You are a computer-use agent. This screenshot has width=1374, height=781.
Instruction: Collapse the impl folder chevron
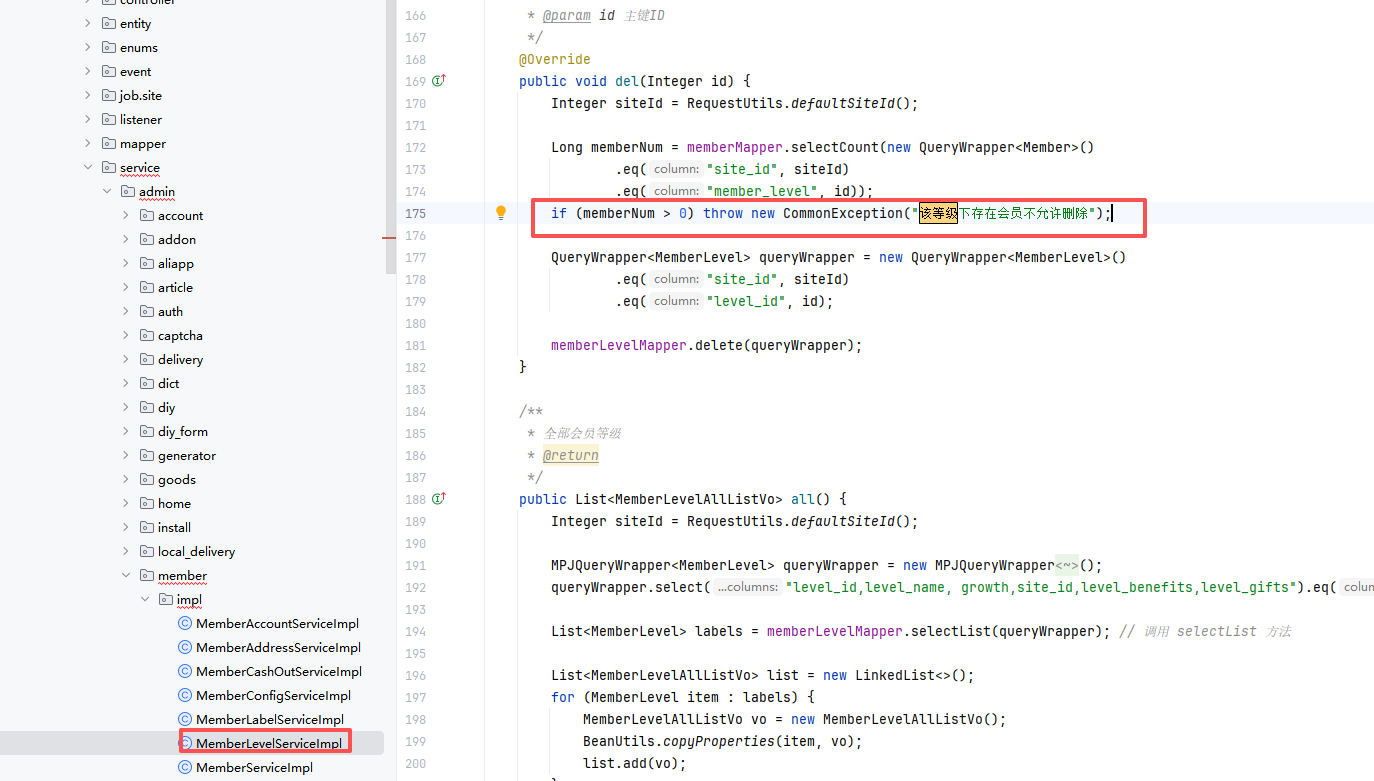tap(145, 599)
